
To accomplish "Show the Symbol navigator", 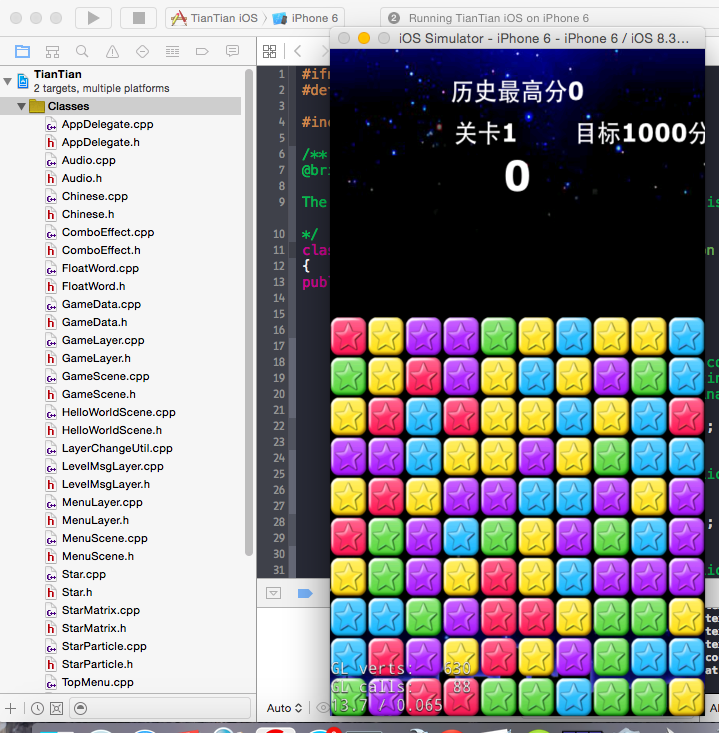I will click(52, 51).
